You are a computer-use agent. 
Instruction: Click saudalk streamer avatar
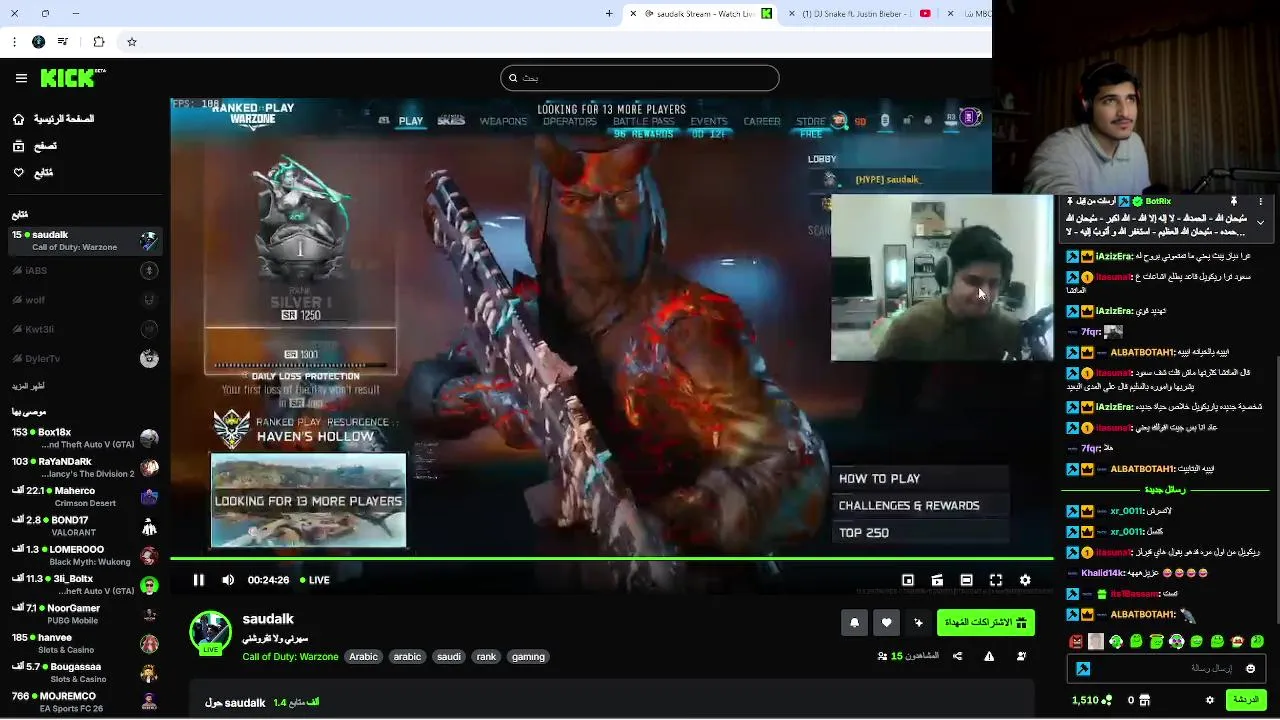click(211, 632)
